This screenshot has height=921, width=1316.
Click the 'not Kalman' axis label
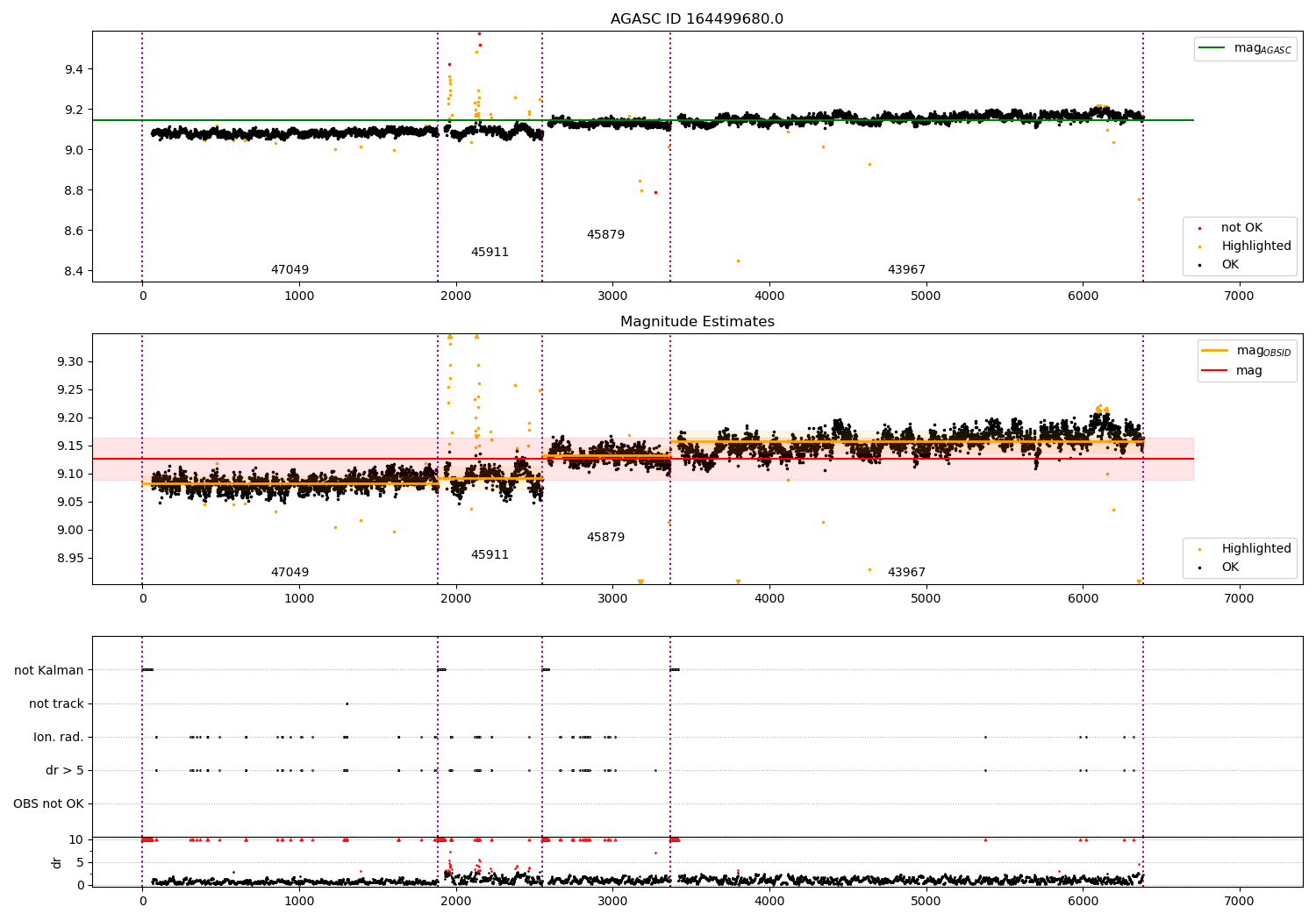tap(49, 671)
